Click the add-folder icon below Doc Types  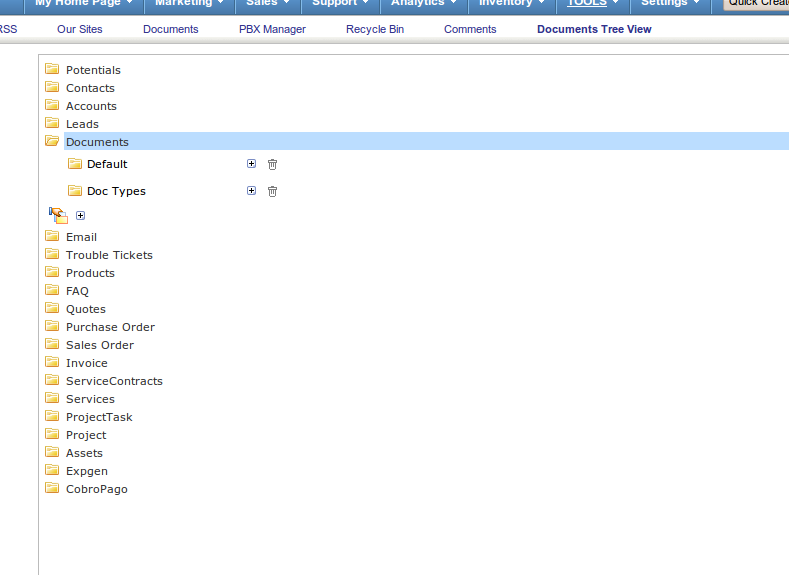(x=58, y=214)
